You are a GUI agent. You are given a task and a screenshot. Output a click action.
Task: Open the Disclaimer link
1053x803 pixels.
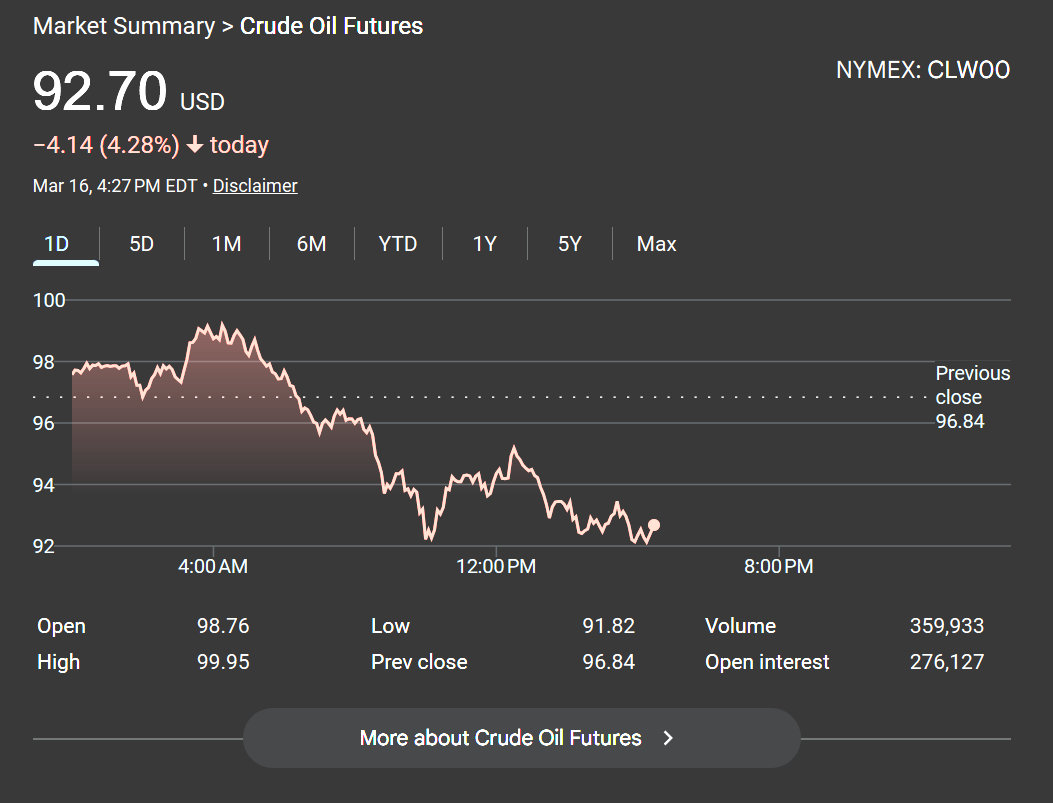point(255,186)
